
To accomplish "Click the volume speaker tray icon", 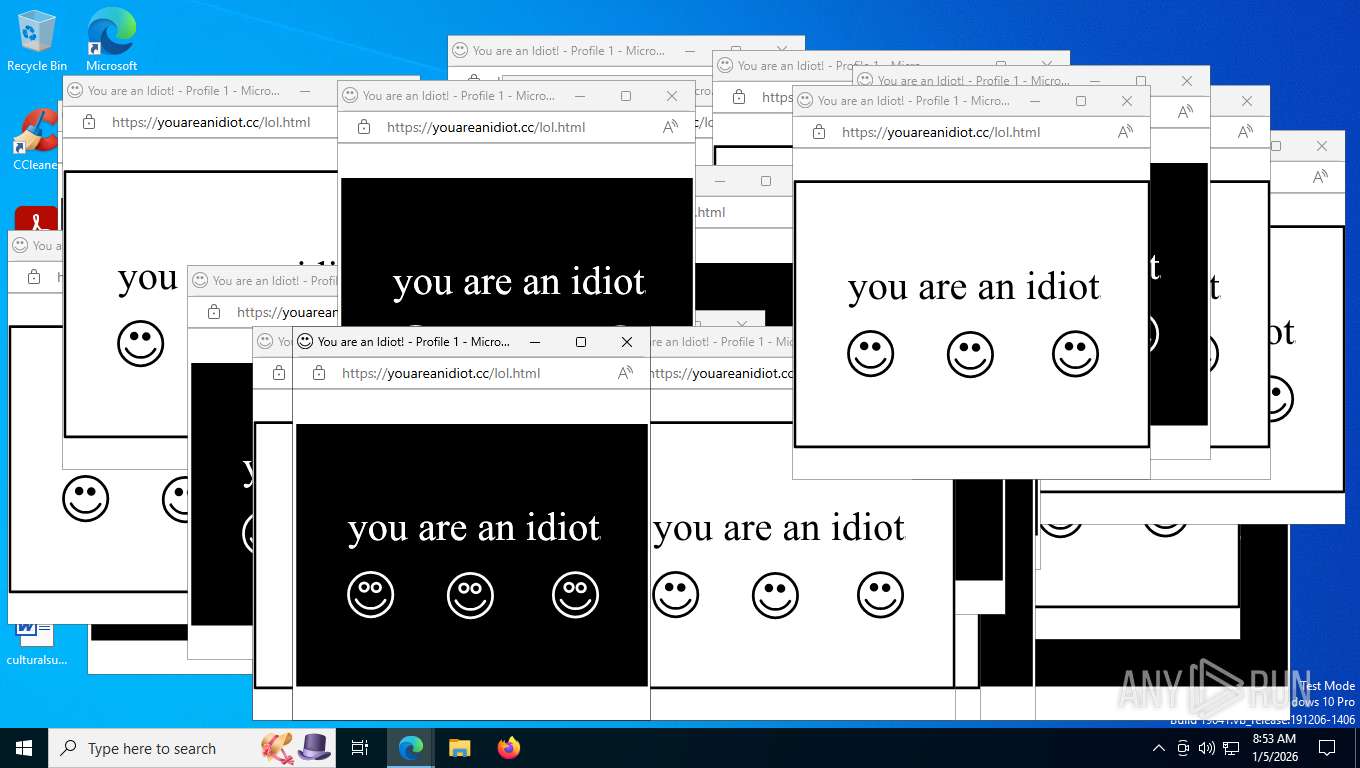I will point(1207,748).
